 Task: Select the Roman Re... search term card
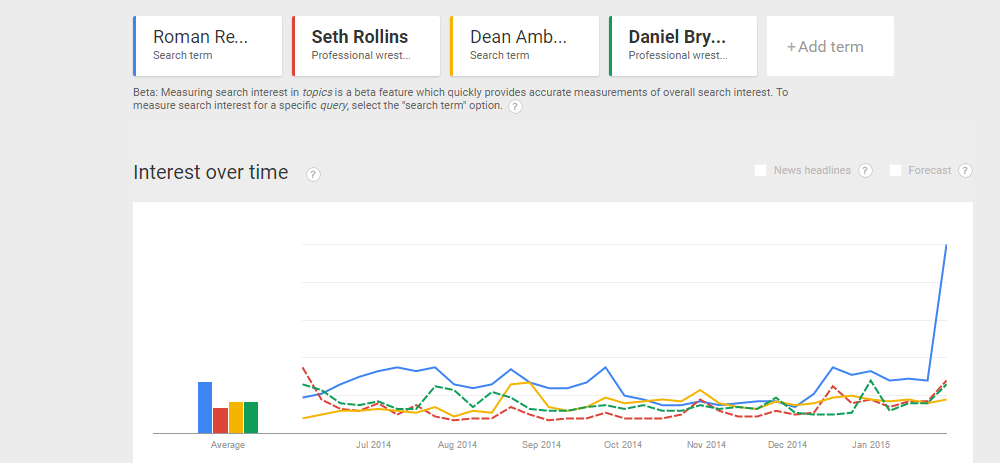[x=208, y=46]
